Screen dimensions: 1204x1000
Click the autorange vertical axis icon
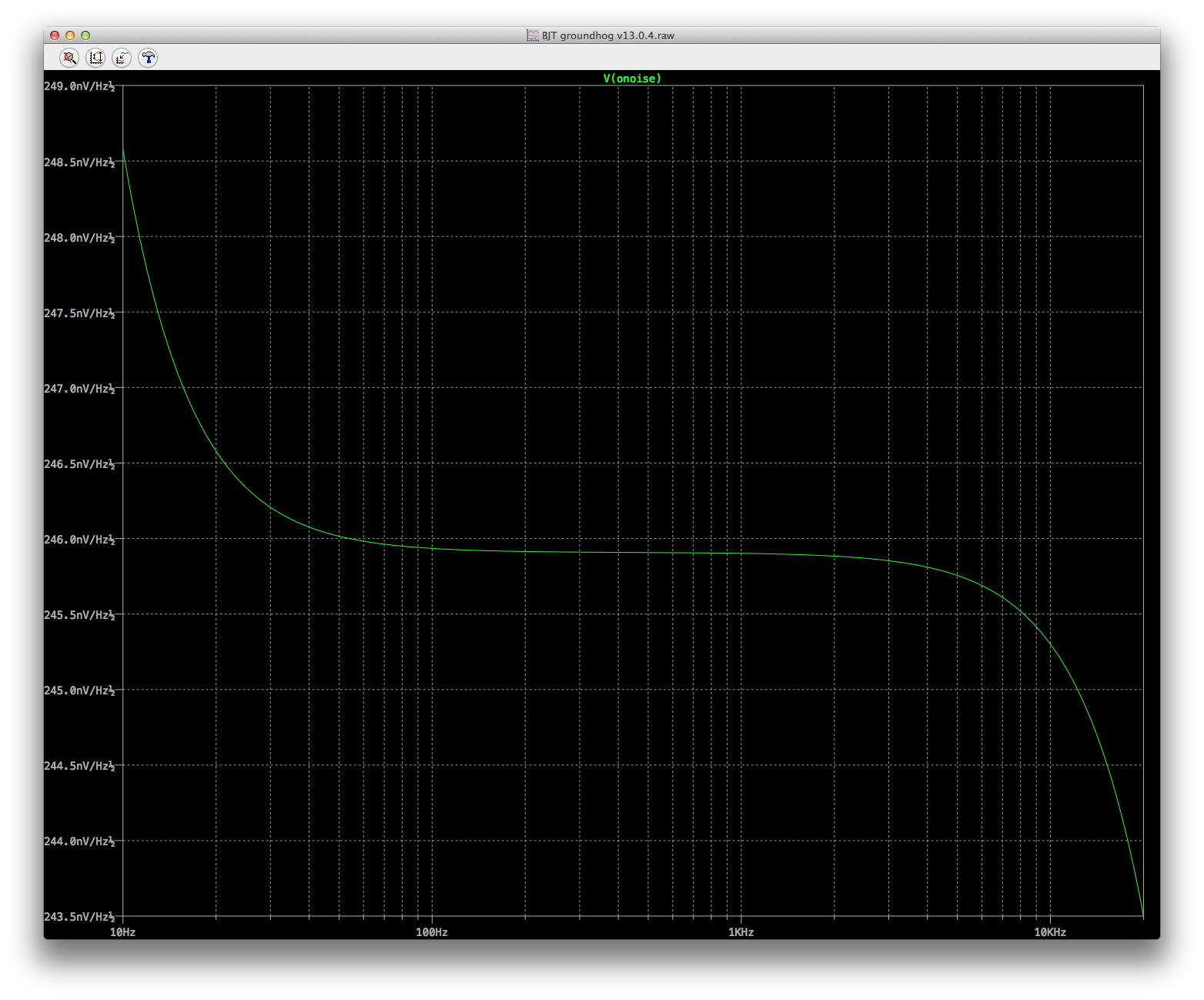(95, 58)
